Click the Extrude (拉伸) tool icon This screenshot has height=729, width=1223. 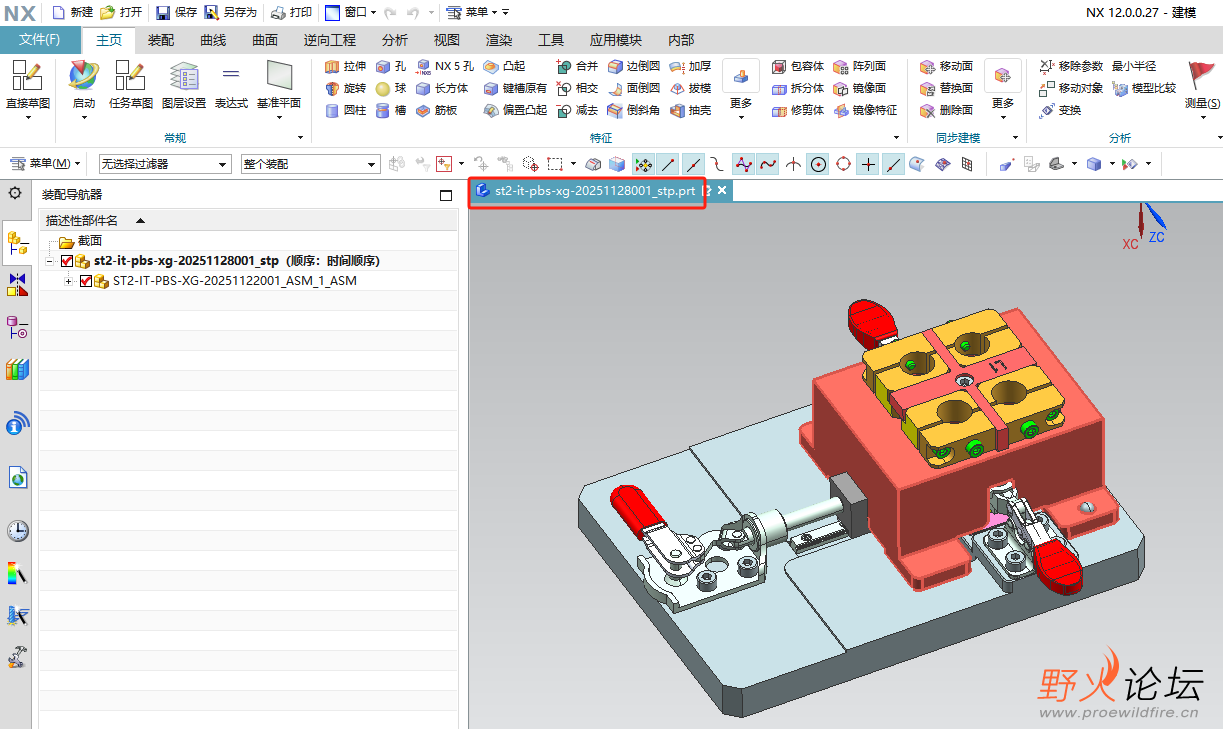point(333,67)
